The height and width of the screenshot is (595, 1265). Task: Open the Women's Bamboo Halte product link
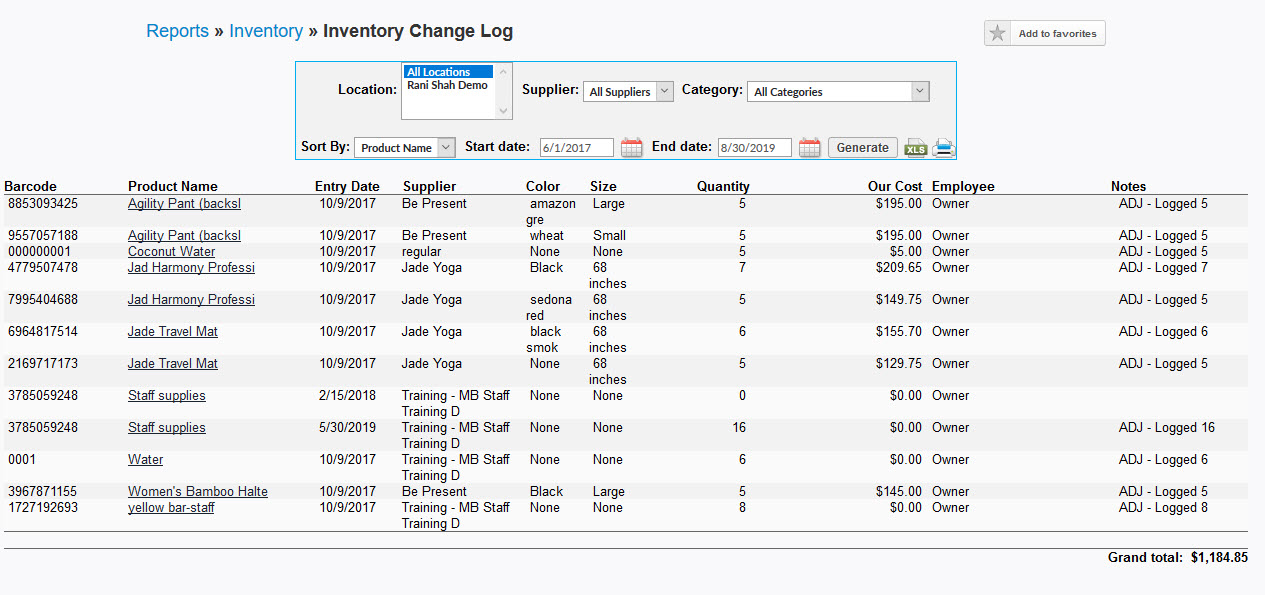pyautogui.click(x=197, y=491)
